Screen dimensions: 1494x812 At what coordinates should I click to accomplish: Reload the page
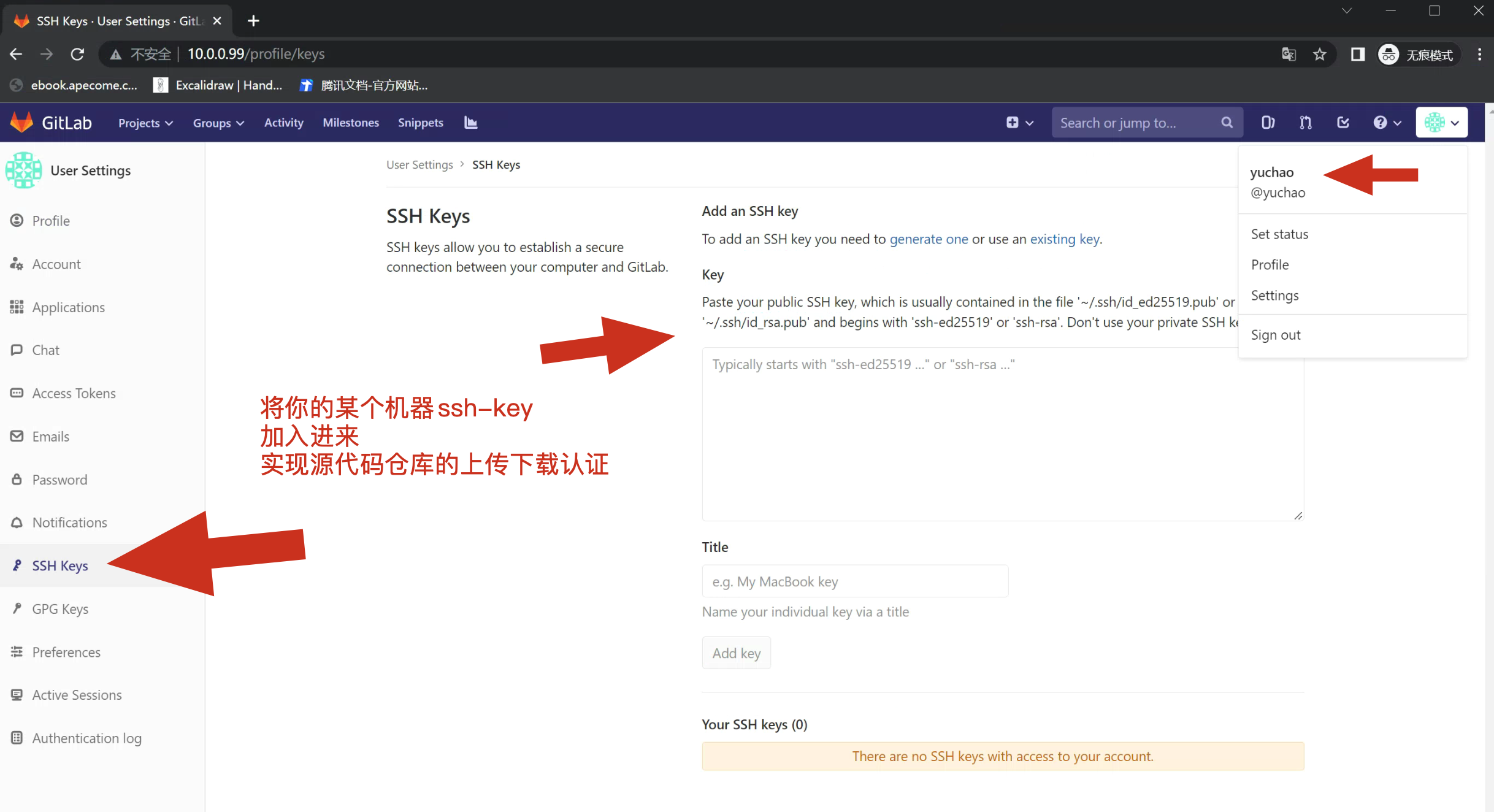77,55
